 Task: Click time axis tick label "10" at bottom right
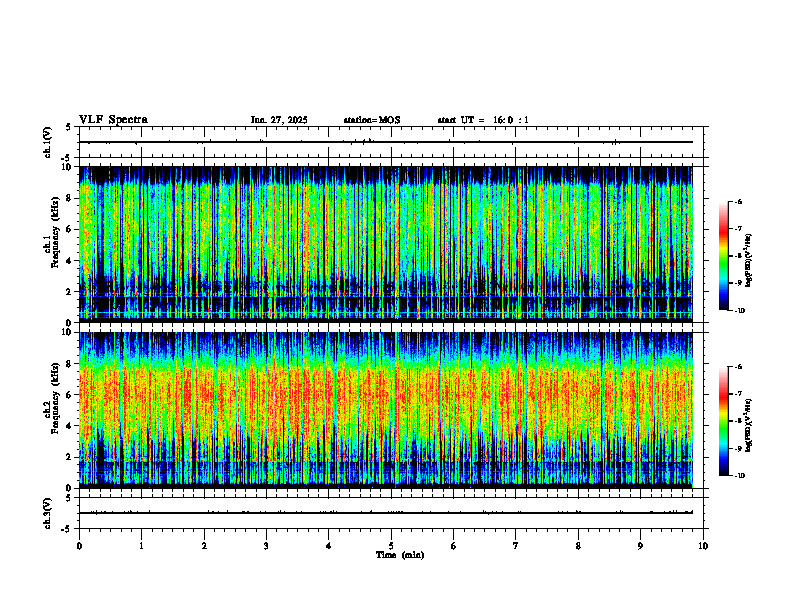(703, 546)
